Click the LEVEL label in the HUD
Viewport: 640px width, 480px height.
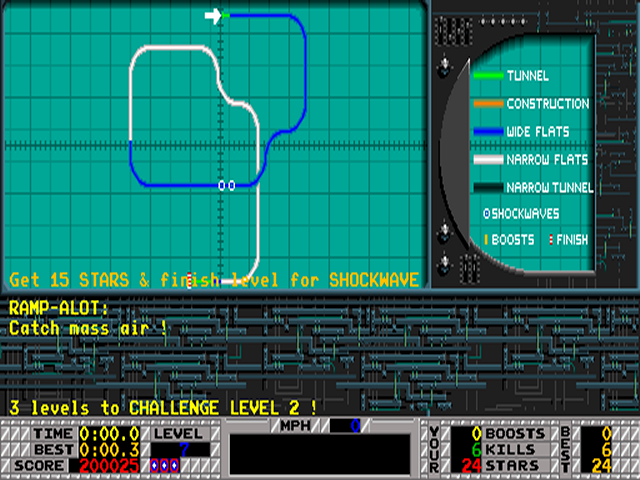point(178,434)
